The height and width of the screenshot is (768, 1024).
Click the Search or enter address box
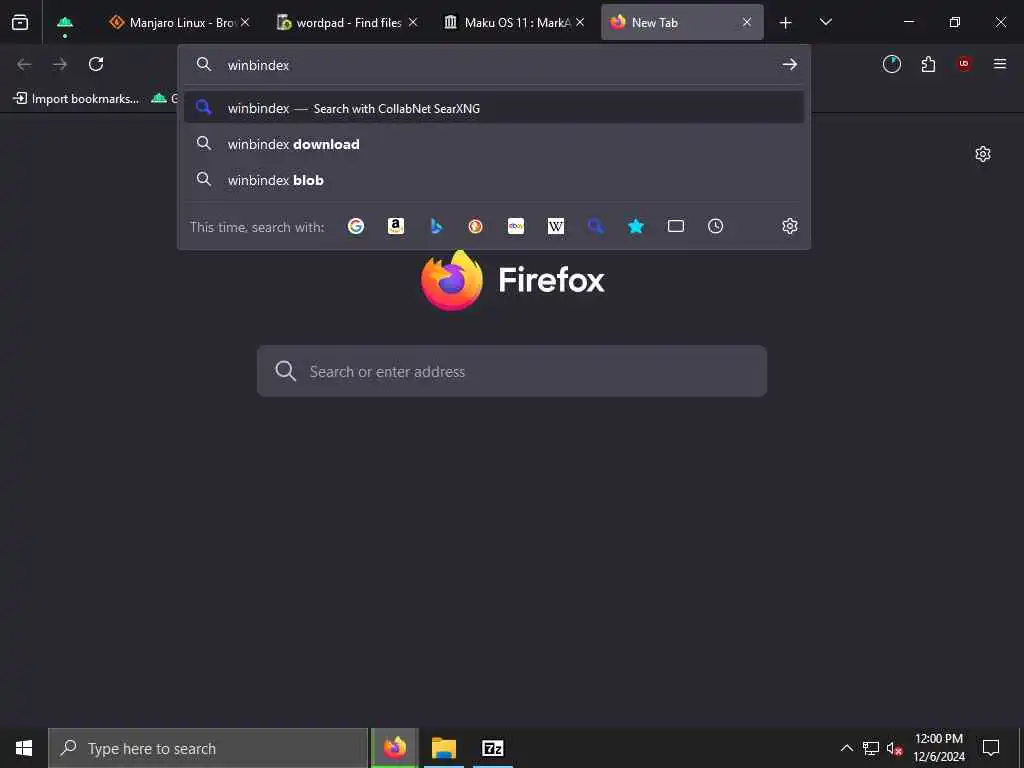511,371
